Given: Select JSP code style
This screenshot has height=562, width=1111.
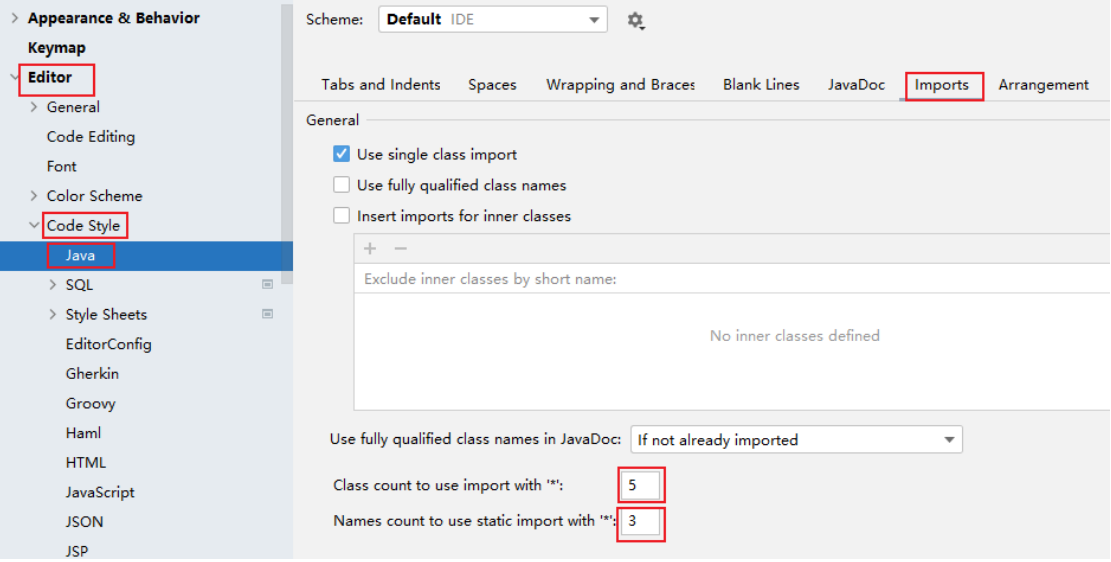Looking at the screenshot, I should pyautogui.click(x=77, y=551).
